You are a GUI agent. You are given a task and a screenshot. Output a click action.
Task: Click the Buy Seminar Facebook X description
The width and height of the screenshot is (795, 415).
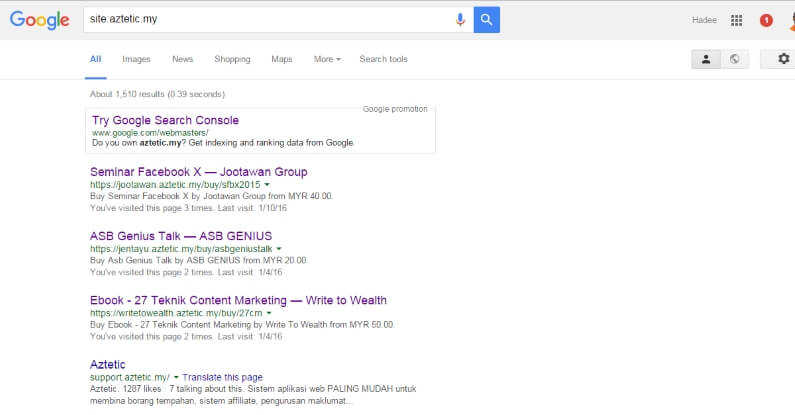click(211, 196)
